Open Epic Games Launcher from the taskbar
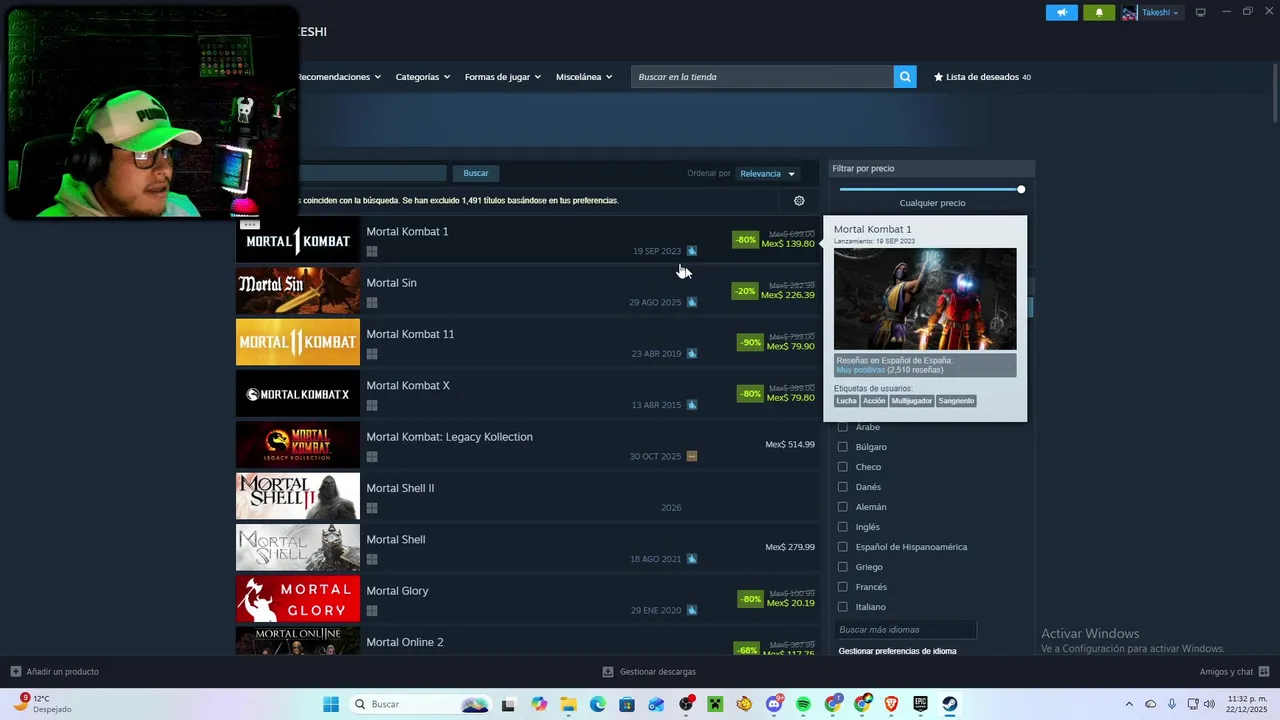The image size is (1280, 720). tap(920, 704)
